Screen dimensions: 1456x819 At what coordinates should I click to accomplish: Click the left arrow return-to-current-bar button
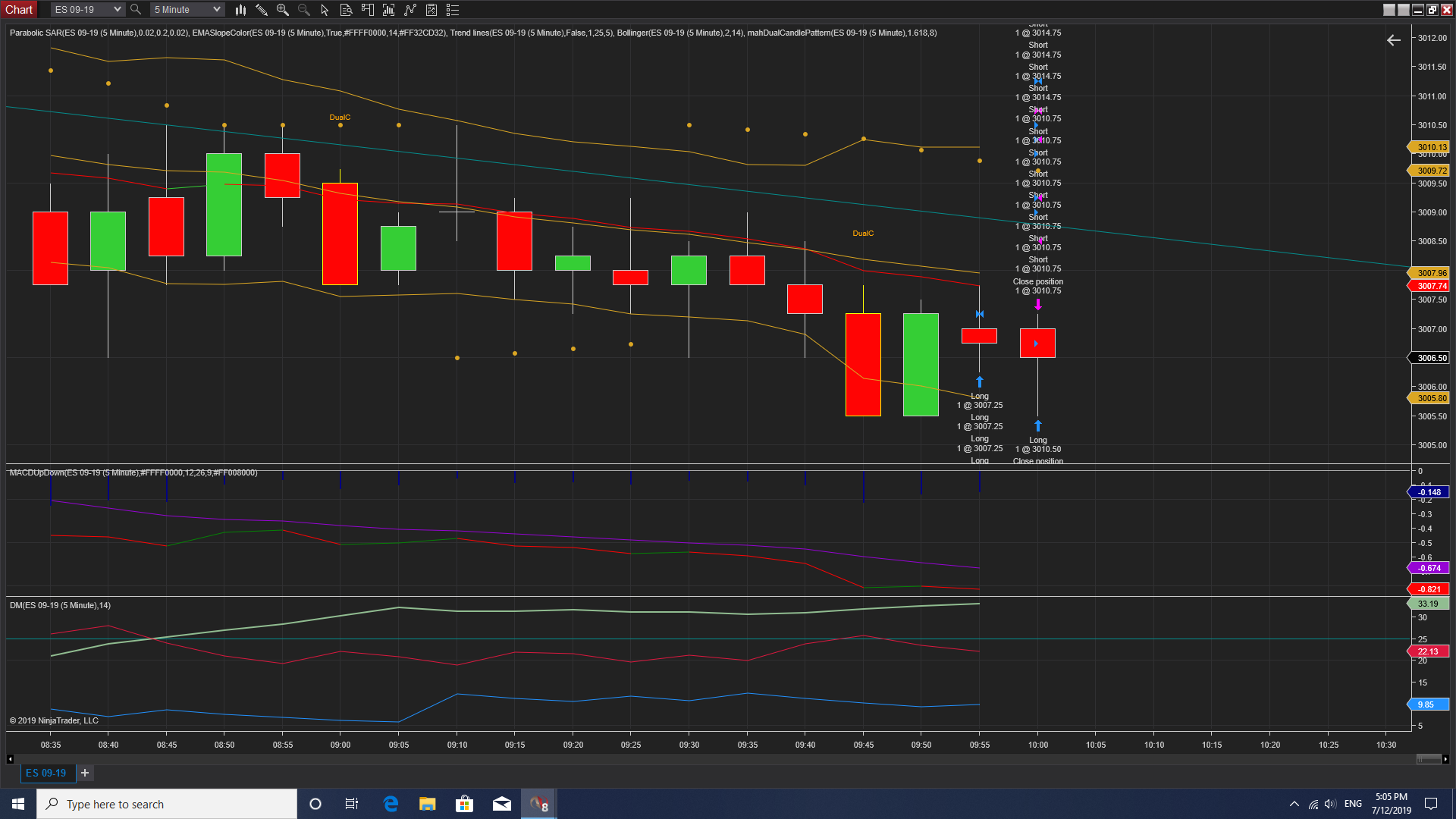[x=1394, y=40]
